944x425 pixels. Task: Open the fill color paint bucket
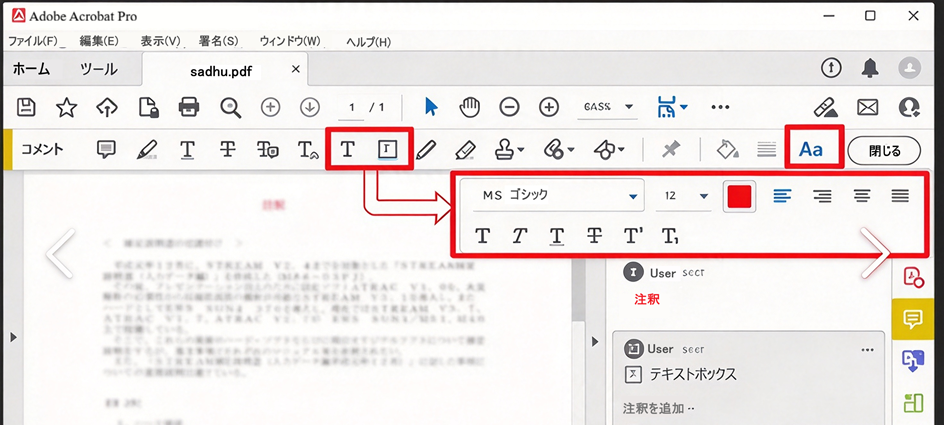pyautogui.click(x=727, y=150)
